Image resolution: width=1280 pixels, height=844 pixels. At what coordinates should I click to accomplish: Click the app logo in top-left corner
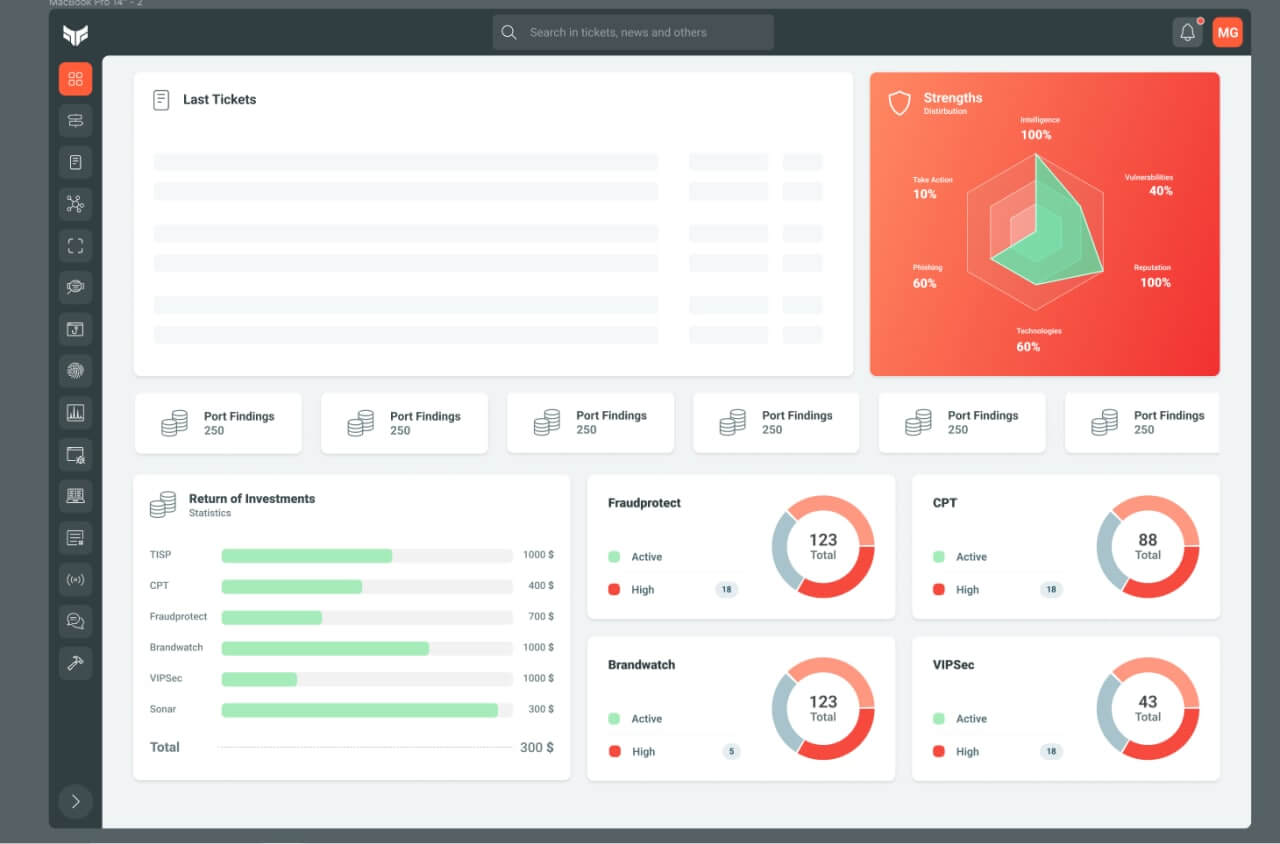pyautogui.click(x=75, y=35)
